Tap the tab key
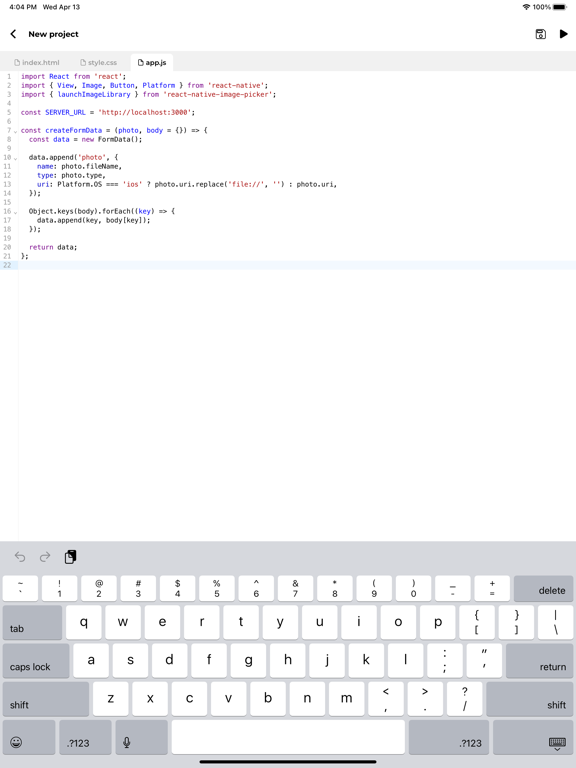This screenshot has height=768, width=576. tap(32, 623)
